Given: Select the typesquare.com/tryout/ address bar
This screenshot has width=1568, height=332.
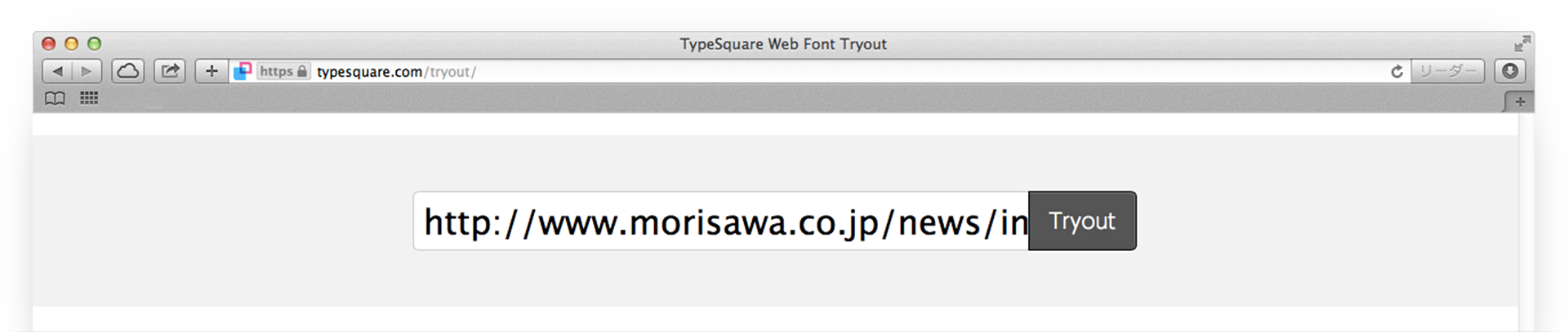Looking at the screenshot, I should coord(817,72).
